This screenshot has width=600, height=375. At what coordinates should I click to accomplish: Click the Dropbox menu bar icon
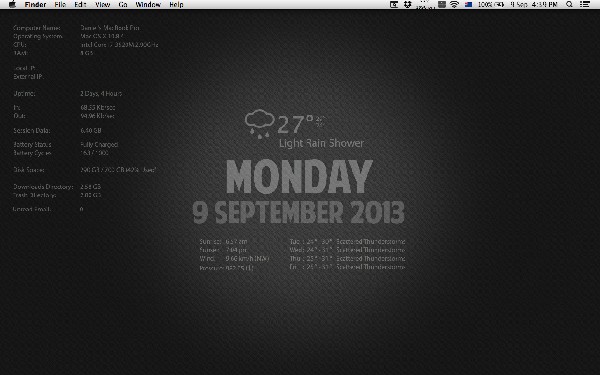pos(408,4)
